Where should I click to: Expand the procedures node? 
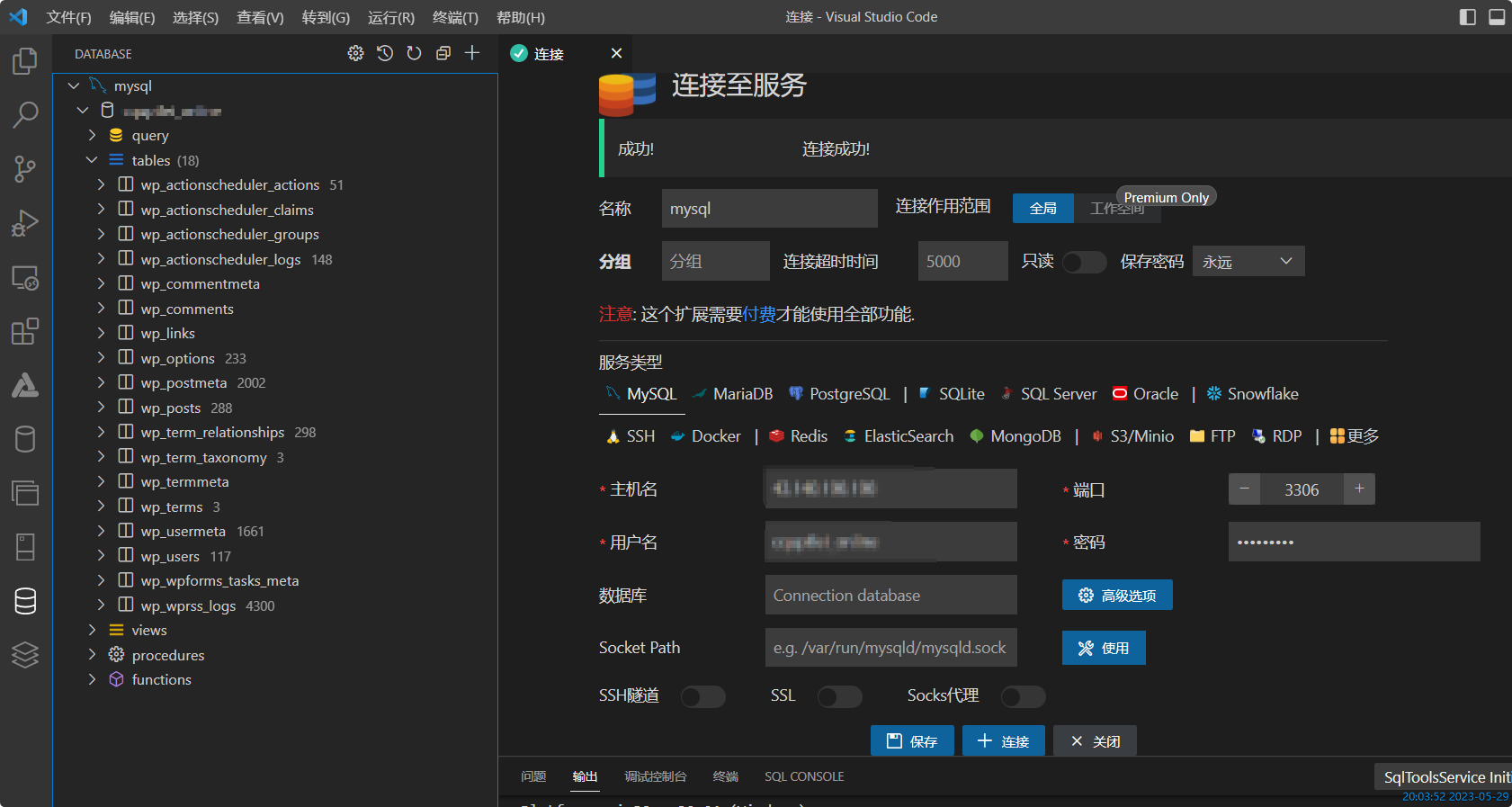click(92, 655)
